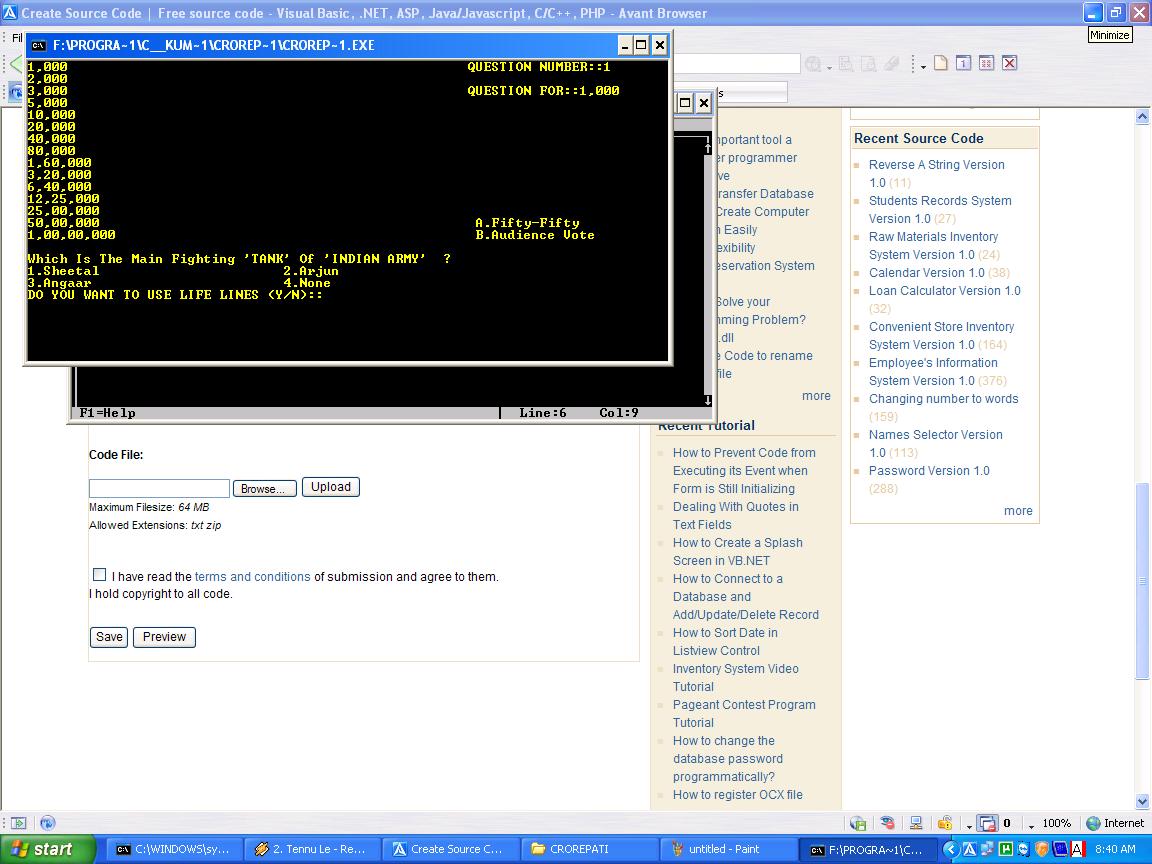Click inside the Code File text field
This screenshot has width=1152, height=864.
(x=158, y=487)
